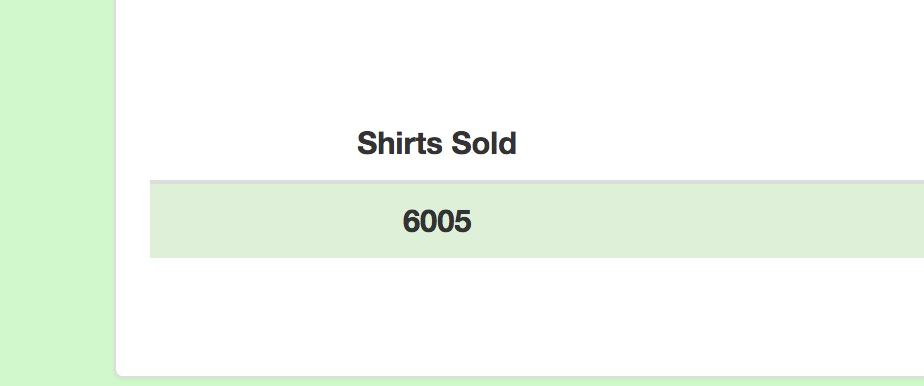
Task: Click the word Shirts in header
Action: tap(400, 143)
